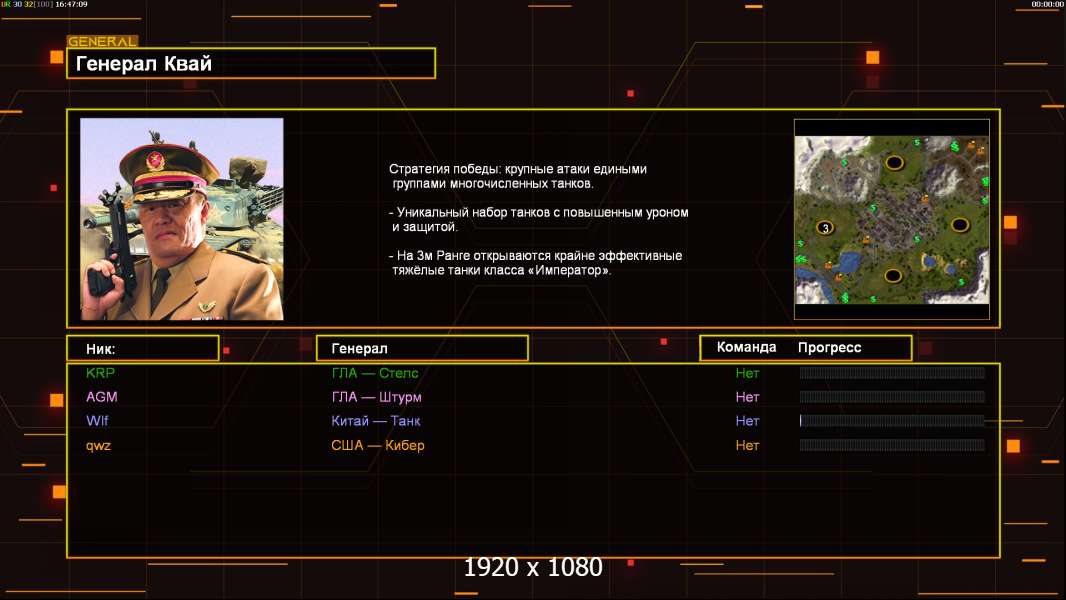Click the 1920 x 1080 resolution text
The height and width of the screenshot is (600, 1066).
coord(533,567)
